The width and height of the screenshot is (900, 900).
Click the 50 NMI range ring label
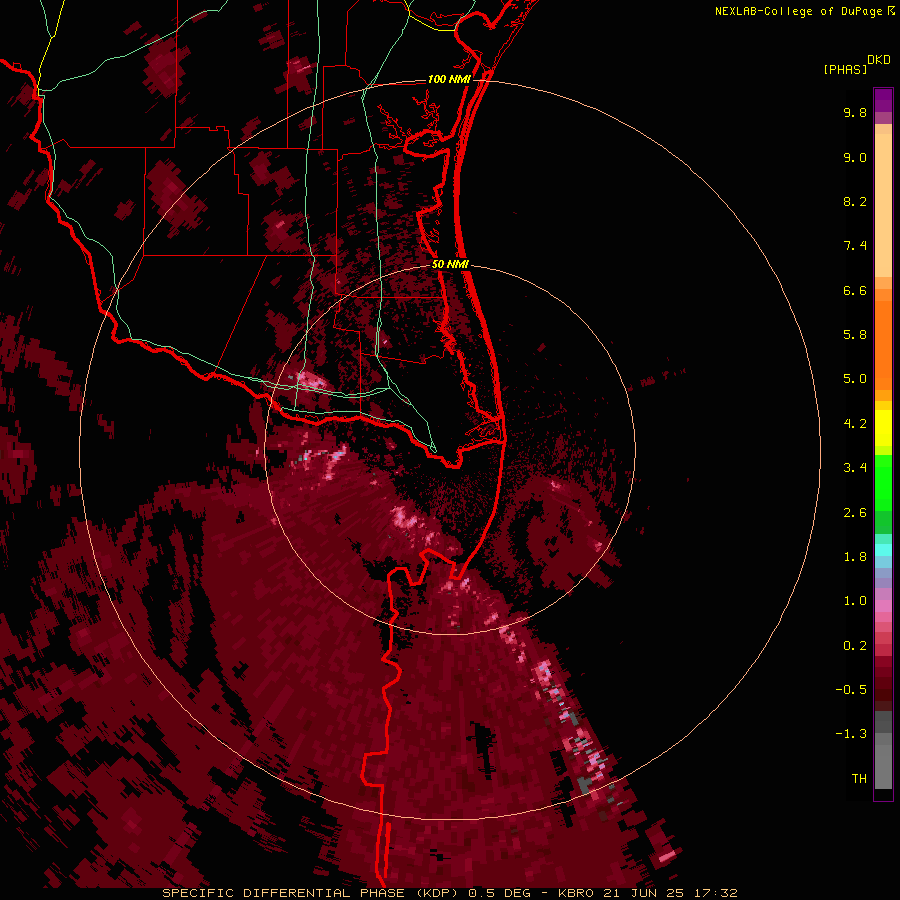[450, 264]
